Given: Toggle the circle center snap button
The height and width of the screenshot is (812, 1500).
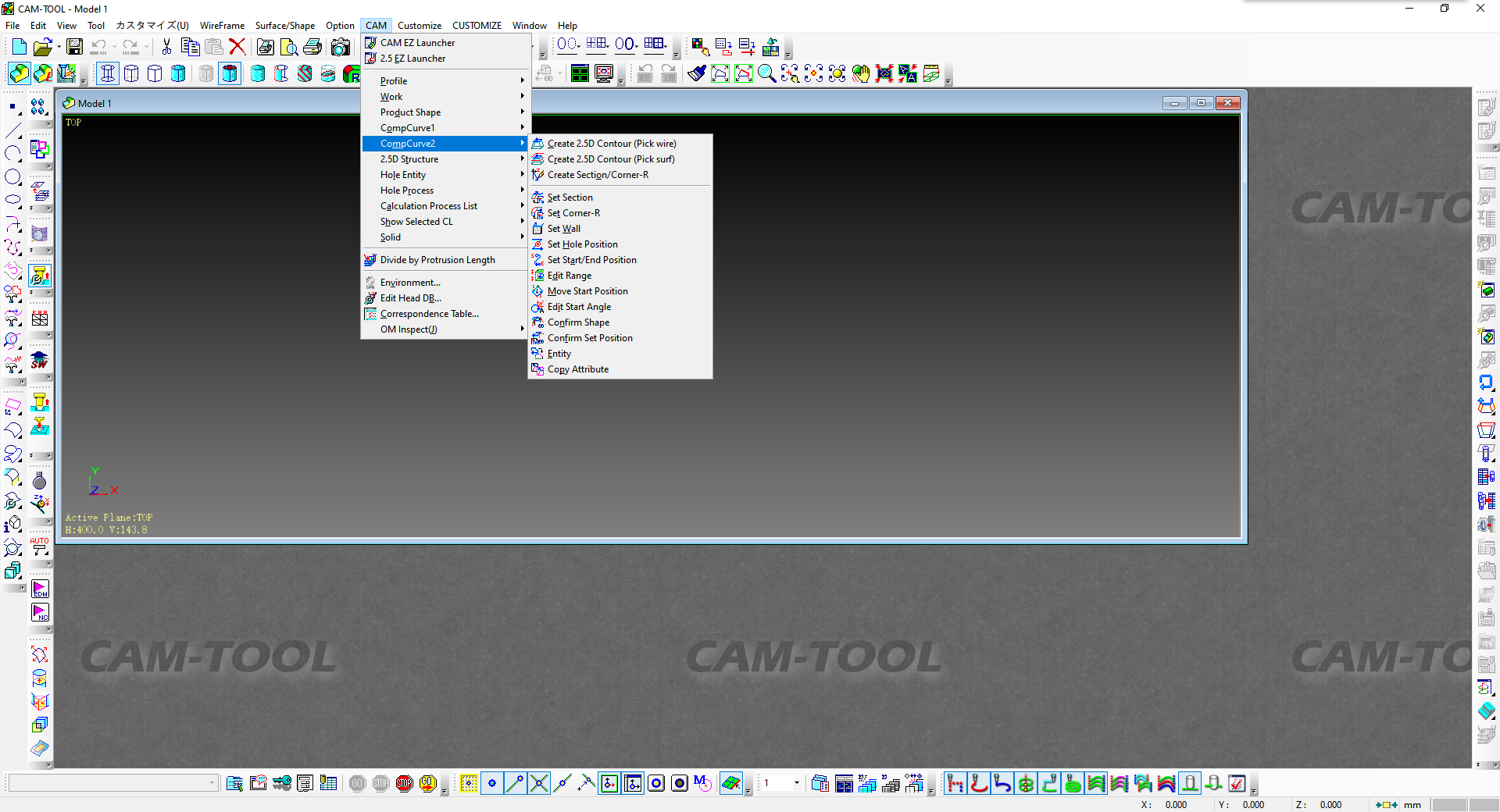Looking at the screenshot, I should coord(656,783).
